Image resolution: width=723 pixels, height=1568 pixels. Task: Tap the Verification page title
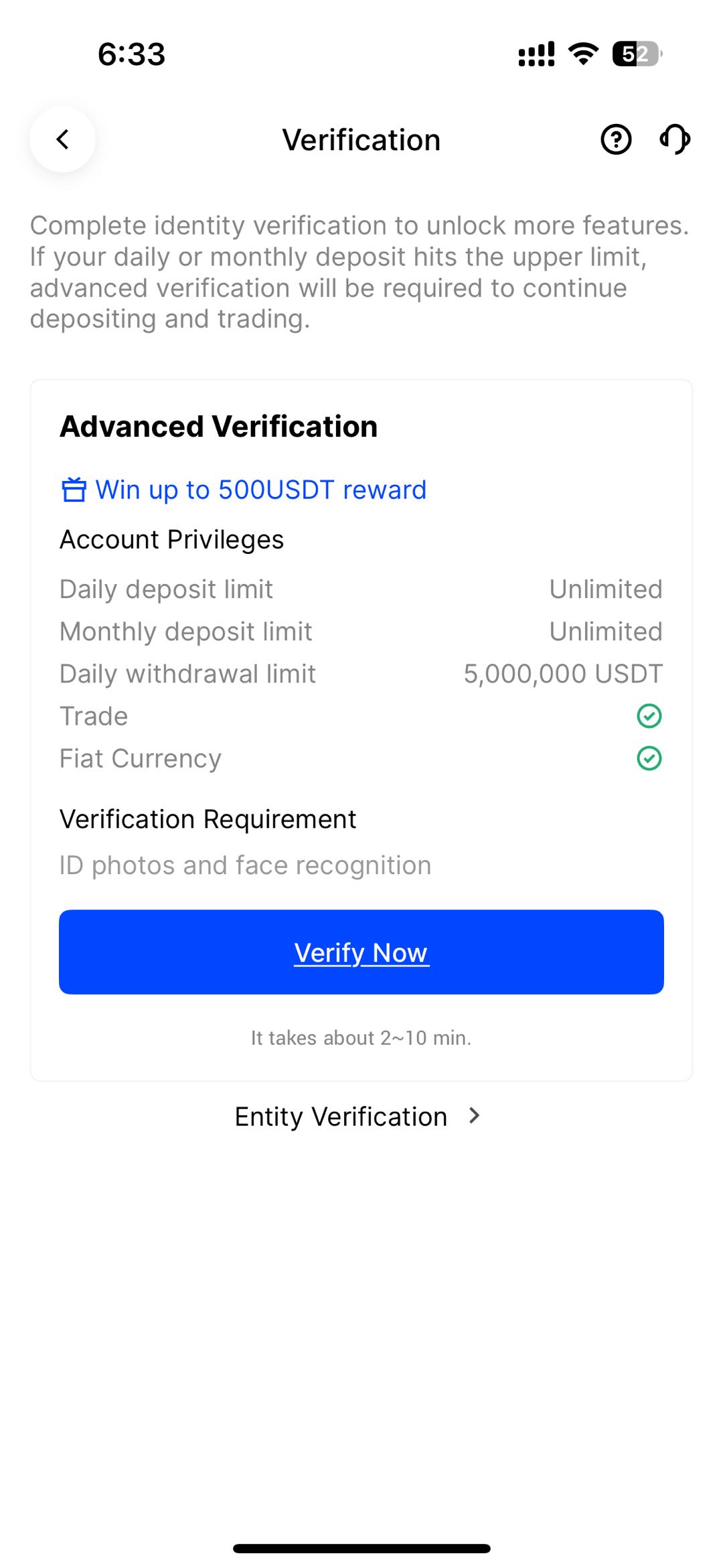click(x=361, y=140)
